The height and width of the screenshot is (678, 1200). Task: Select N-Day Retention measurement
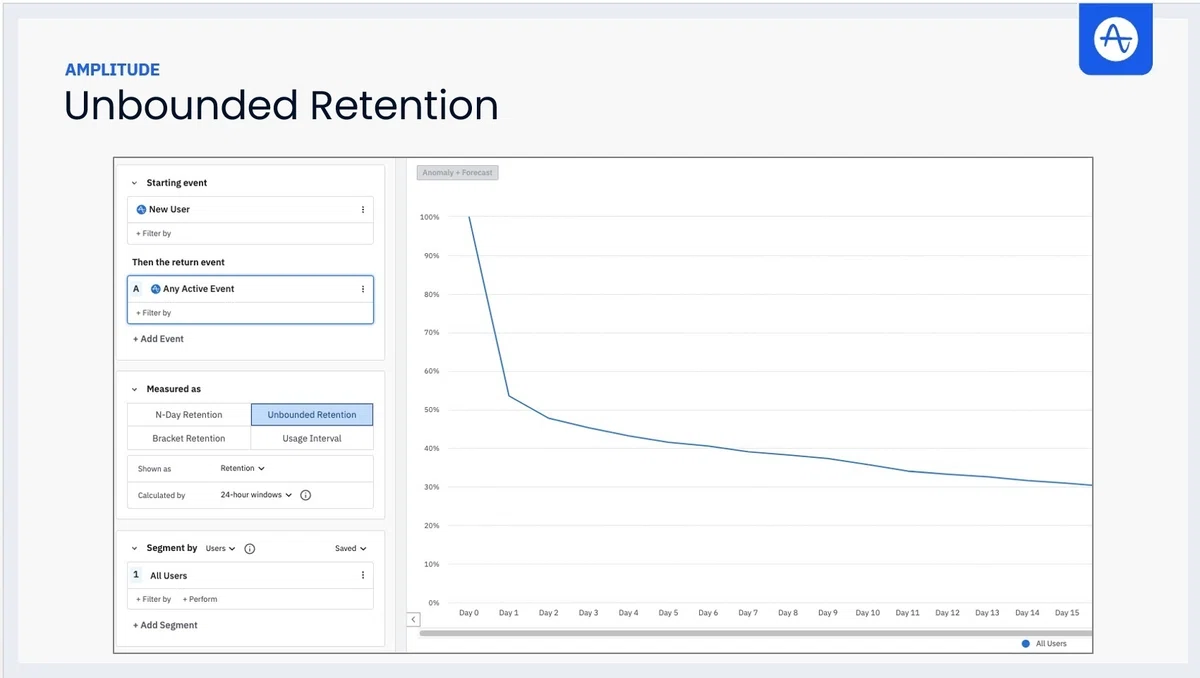189,415
